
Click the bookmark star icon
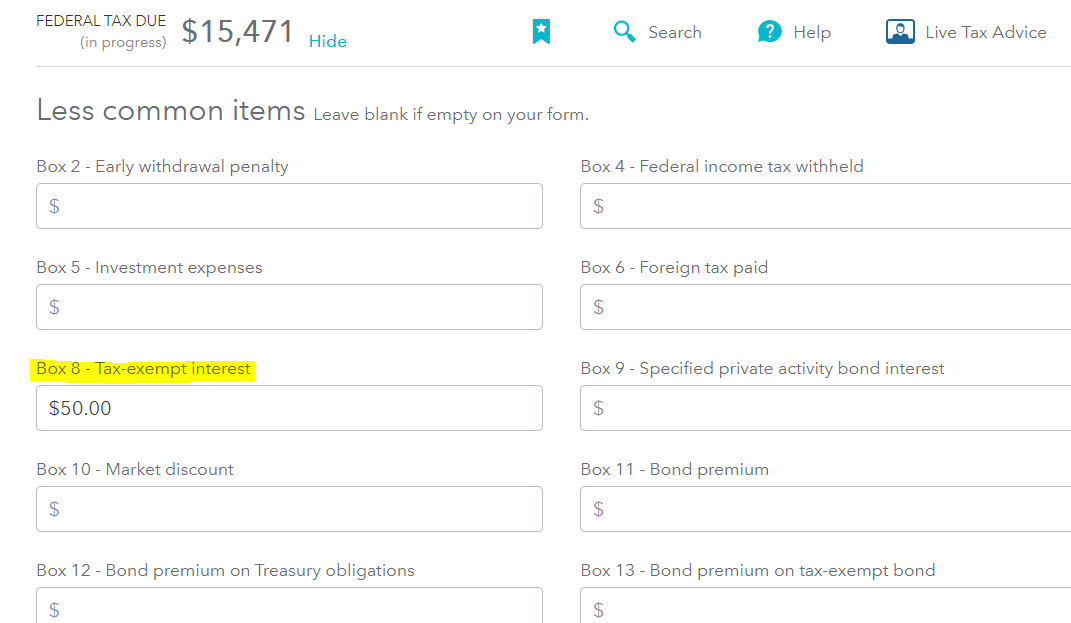541,31
